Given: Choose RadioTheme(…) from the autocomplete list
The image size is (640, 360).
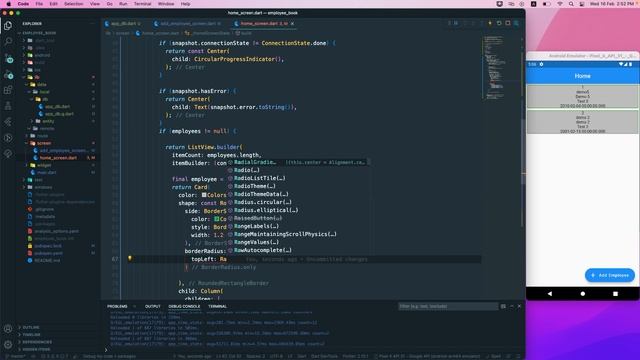Looking at the screenshot, I should (299, 186).
